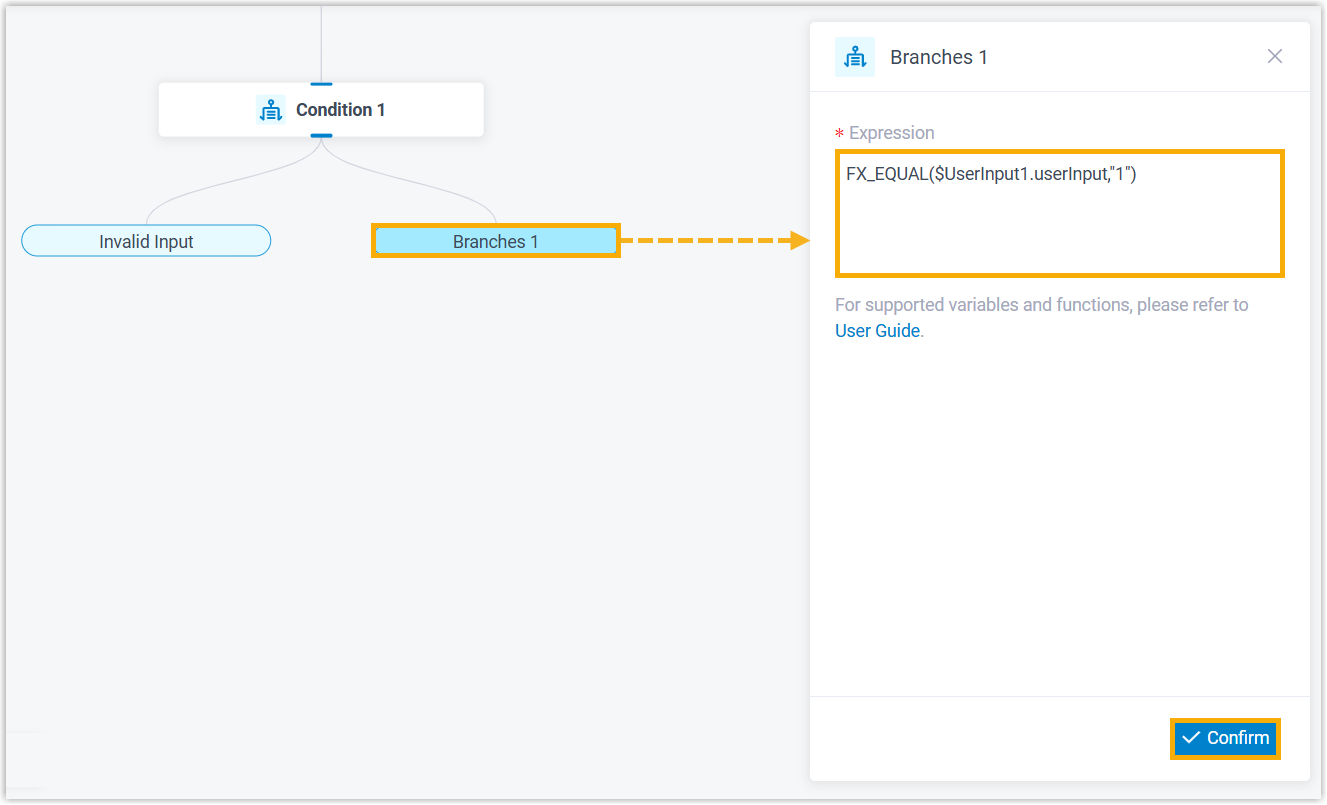The width and height of the screenshot is (1327, 805).
Task: Click the Condition 1 node icon
Action: click(x=270, y=110)
